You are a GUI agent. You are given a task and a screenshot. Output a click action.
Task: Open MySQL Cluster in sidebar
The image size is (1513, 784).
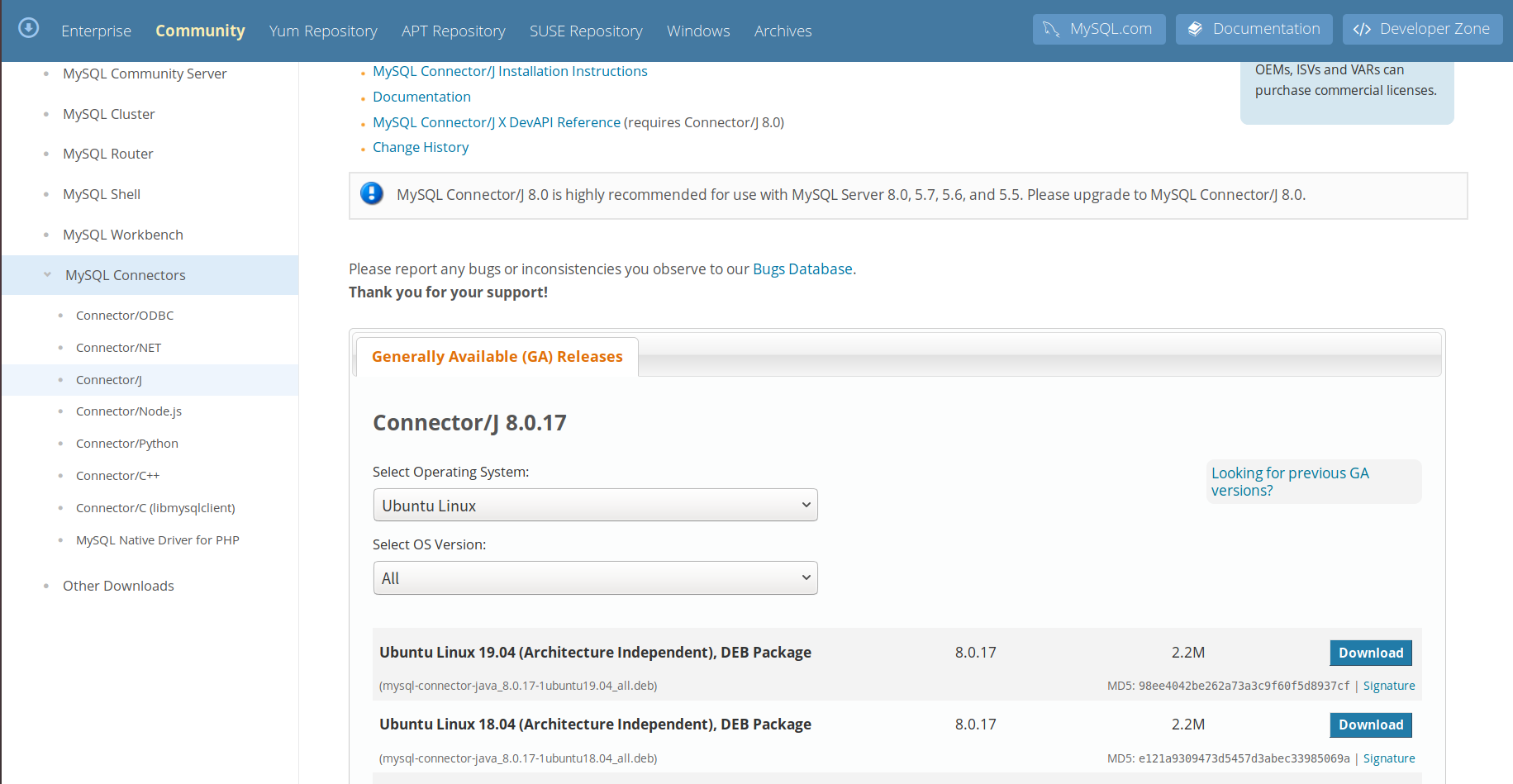click(109, 114)
